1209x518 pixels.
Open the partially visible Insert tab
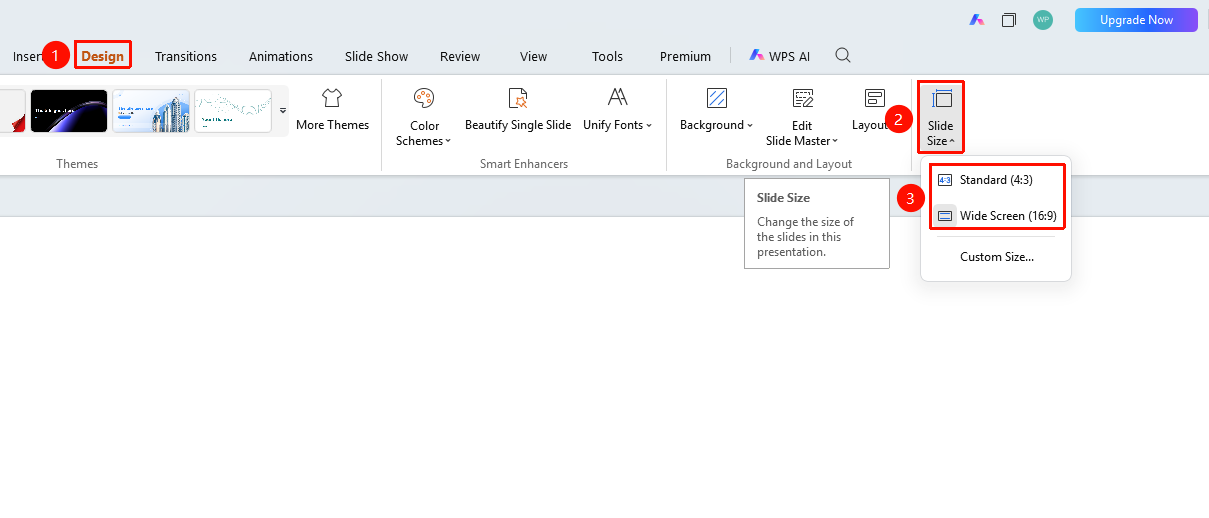(x=26, y=56)
